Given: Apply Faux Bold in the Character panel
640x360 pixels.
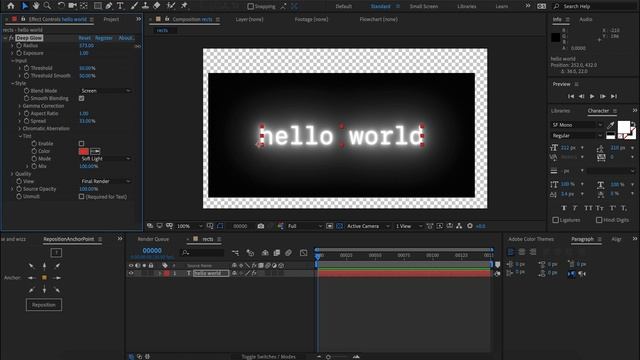Looking at the screenshot, I should (x=564, y=208).
